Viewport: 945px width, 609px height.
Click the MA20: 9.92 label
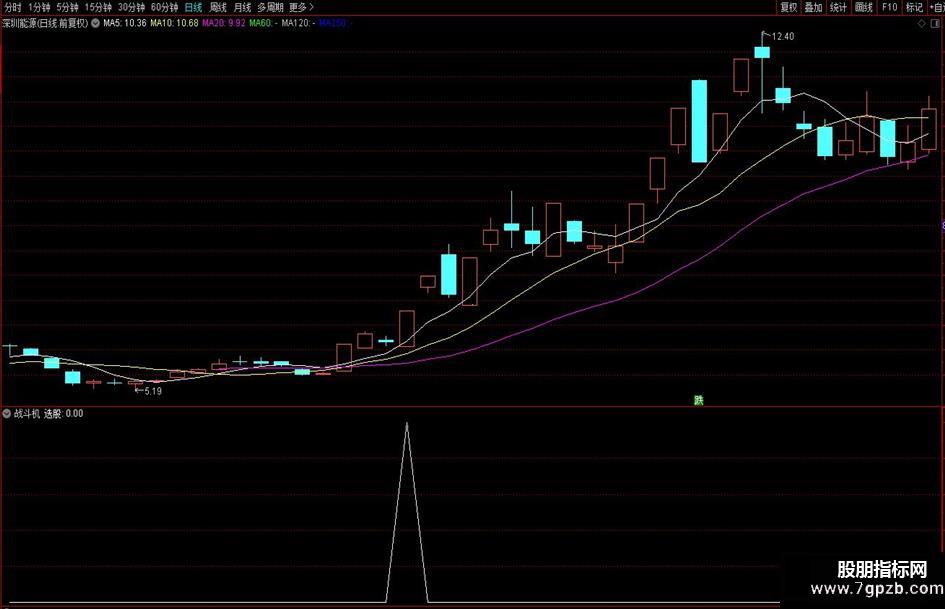(x=224, y=23)
